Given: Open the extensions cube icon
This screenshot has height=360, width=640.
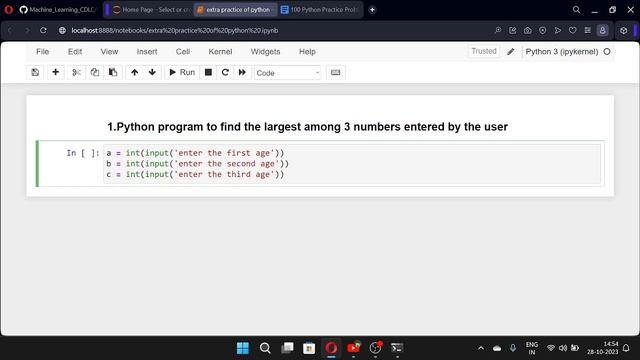Looking at the screenshot, I should pos(624,31).
